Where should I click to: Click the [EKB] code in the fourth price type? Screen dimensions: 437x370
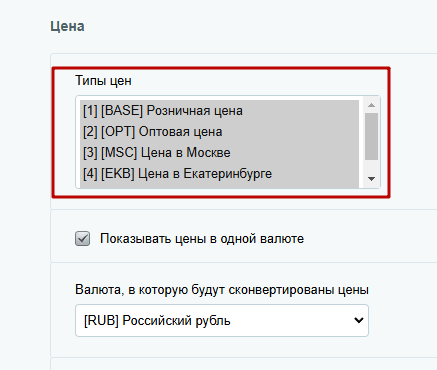(118, 174)
